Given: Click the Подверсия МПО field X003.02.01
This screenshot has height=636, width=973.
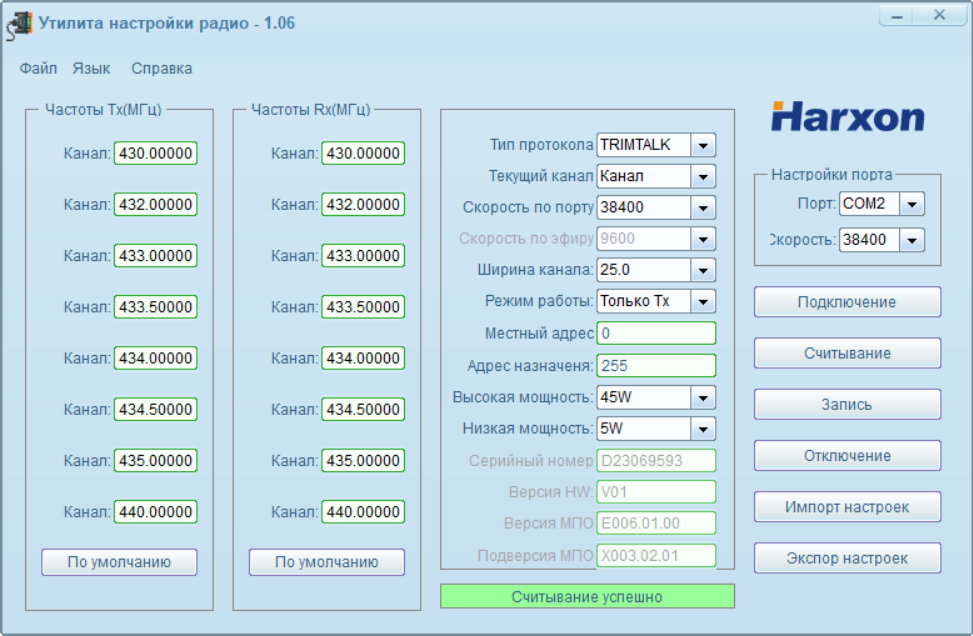Looking at the screenshot, I should point(656,555).
